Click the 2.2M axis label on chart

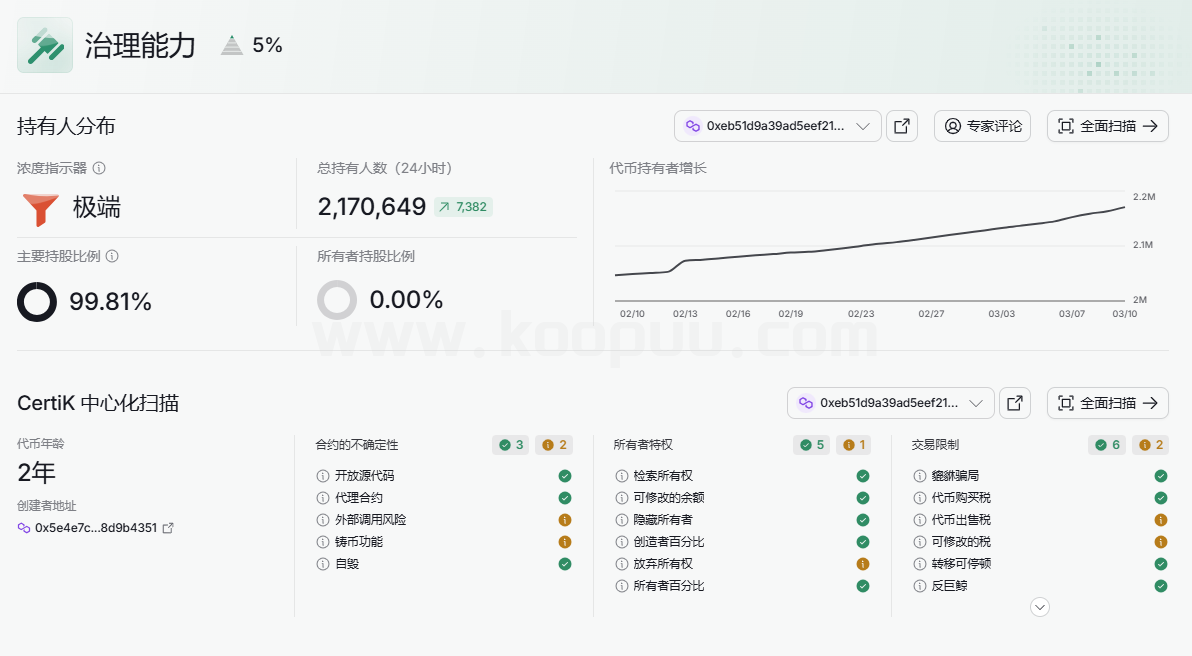[1144, 197]
